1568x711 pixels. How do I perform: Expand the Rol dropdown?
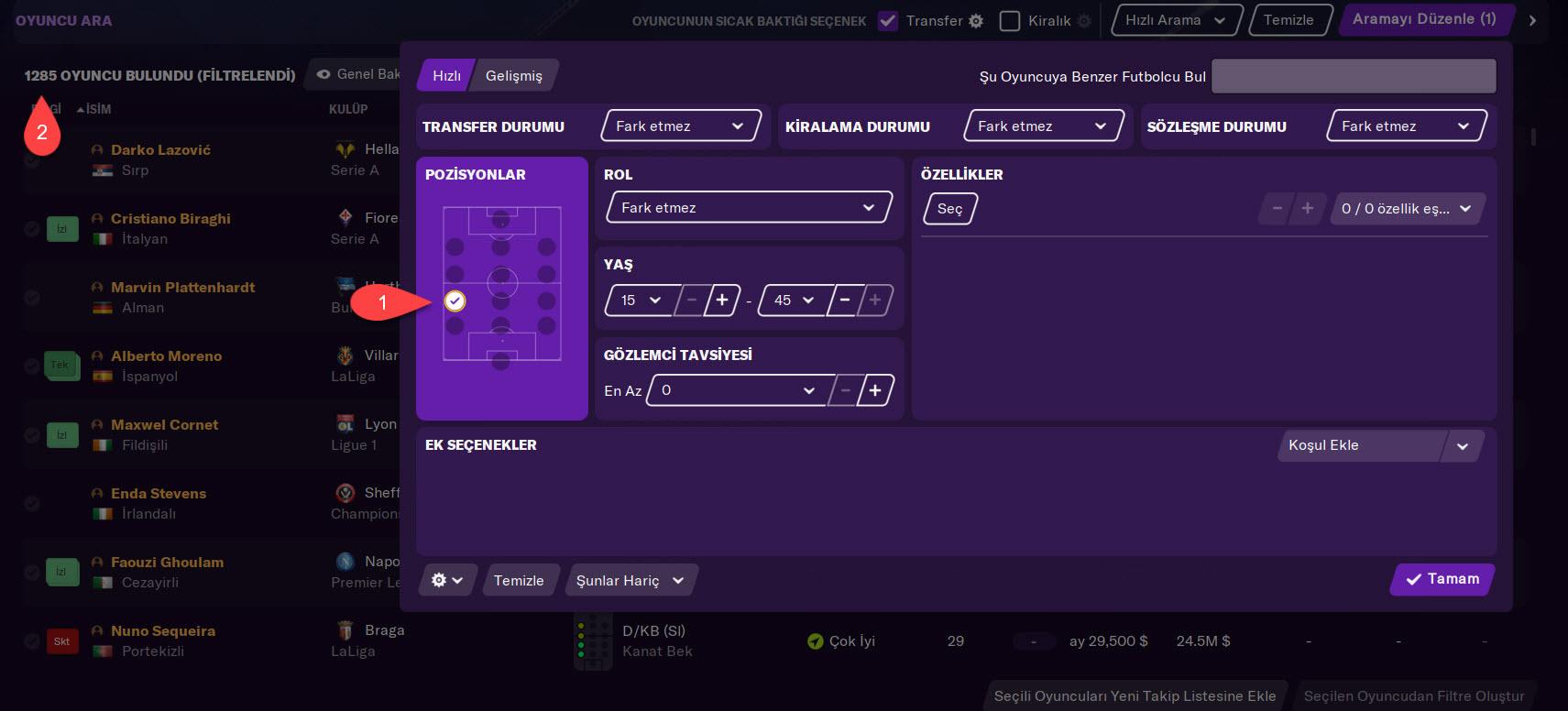coord(748,208)
